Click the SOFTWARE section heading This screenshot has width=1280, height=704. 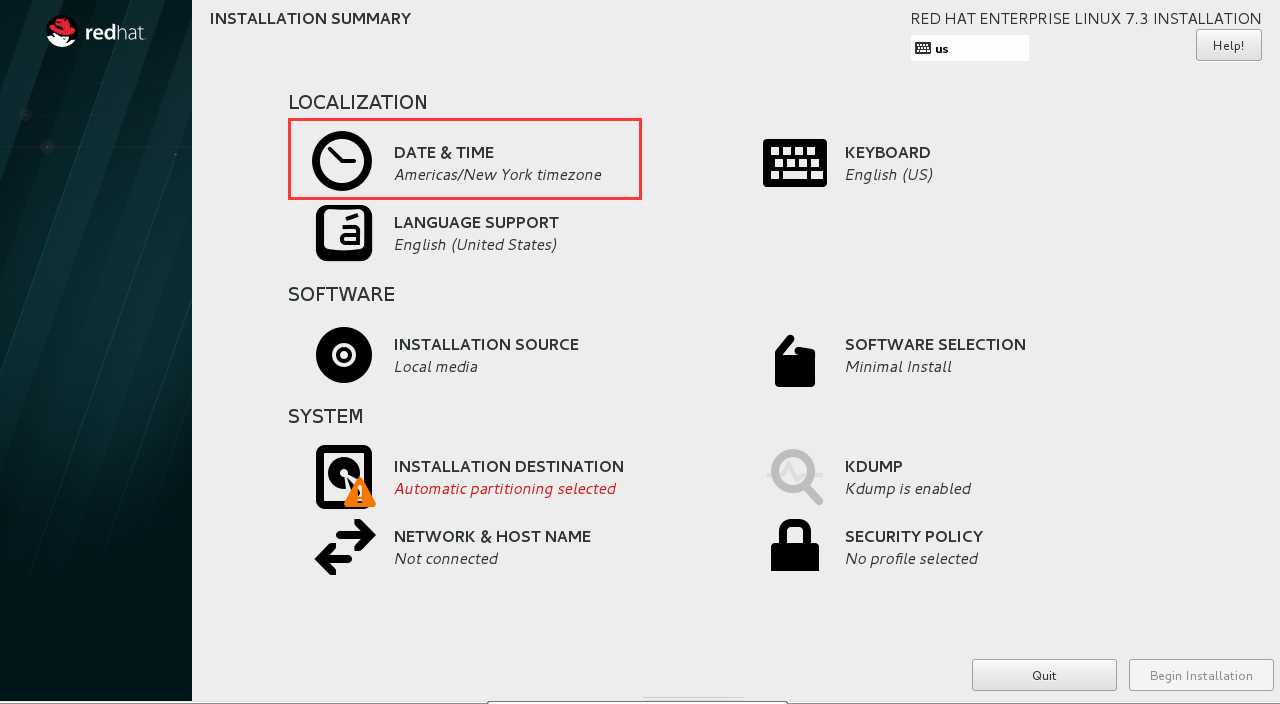341,294
